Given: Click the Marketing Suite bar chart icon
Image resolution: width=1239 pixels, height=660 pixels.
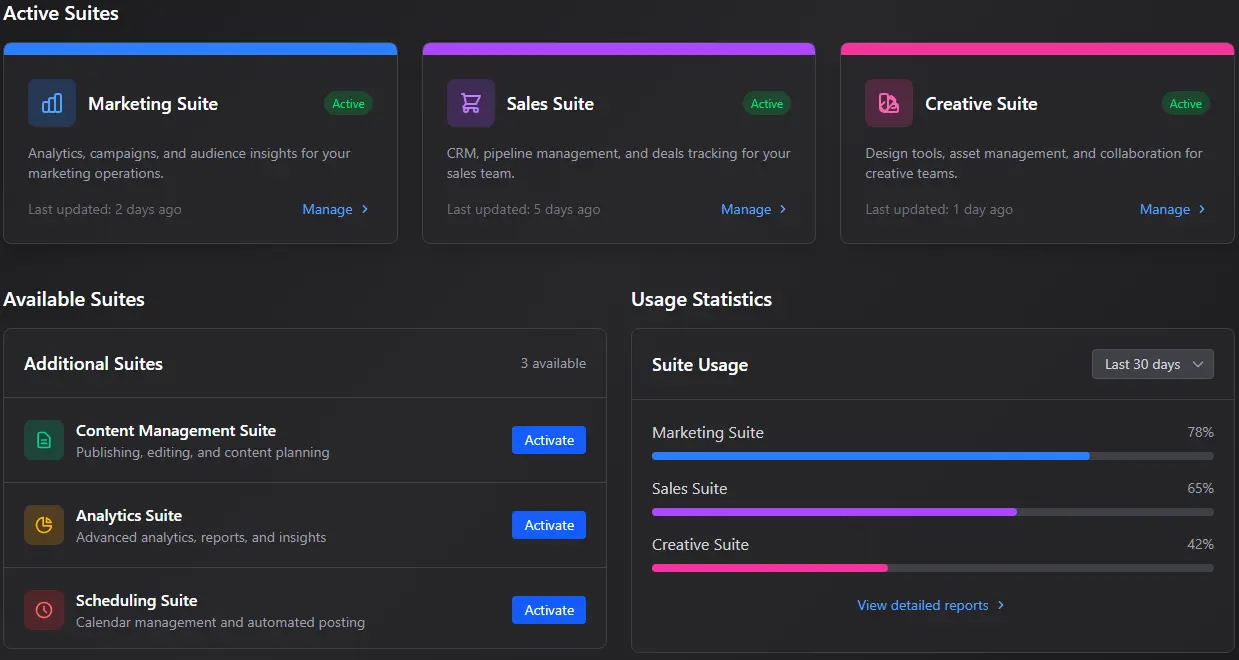Looking at the screenshot, I should tap(52, 103).
